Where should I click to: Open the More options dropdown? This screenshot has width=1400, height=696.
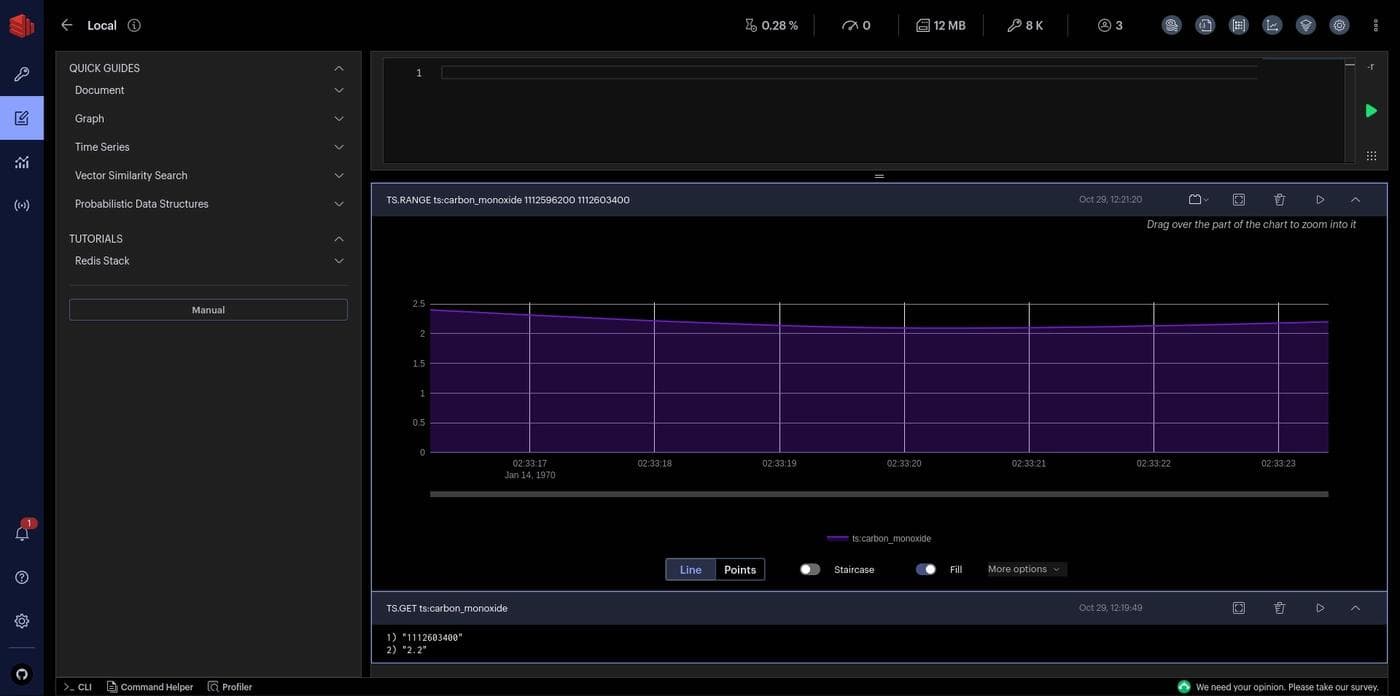(x=1025, y=570)
